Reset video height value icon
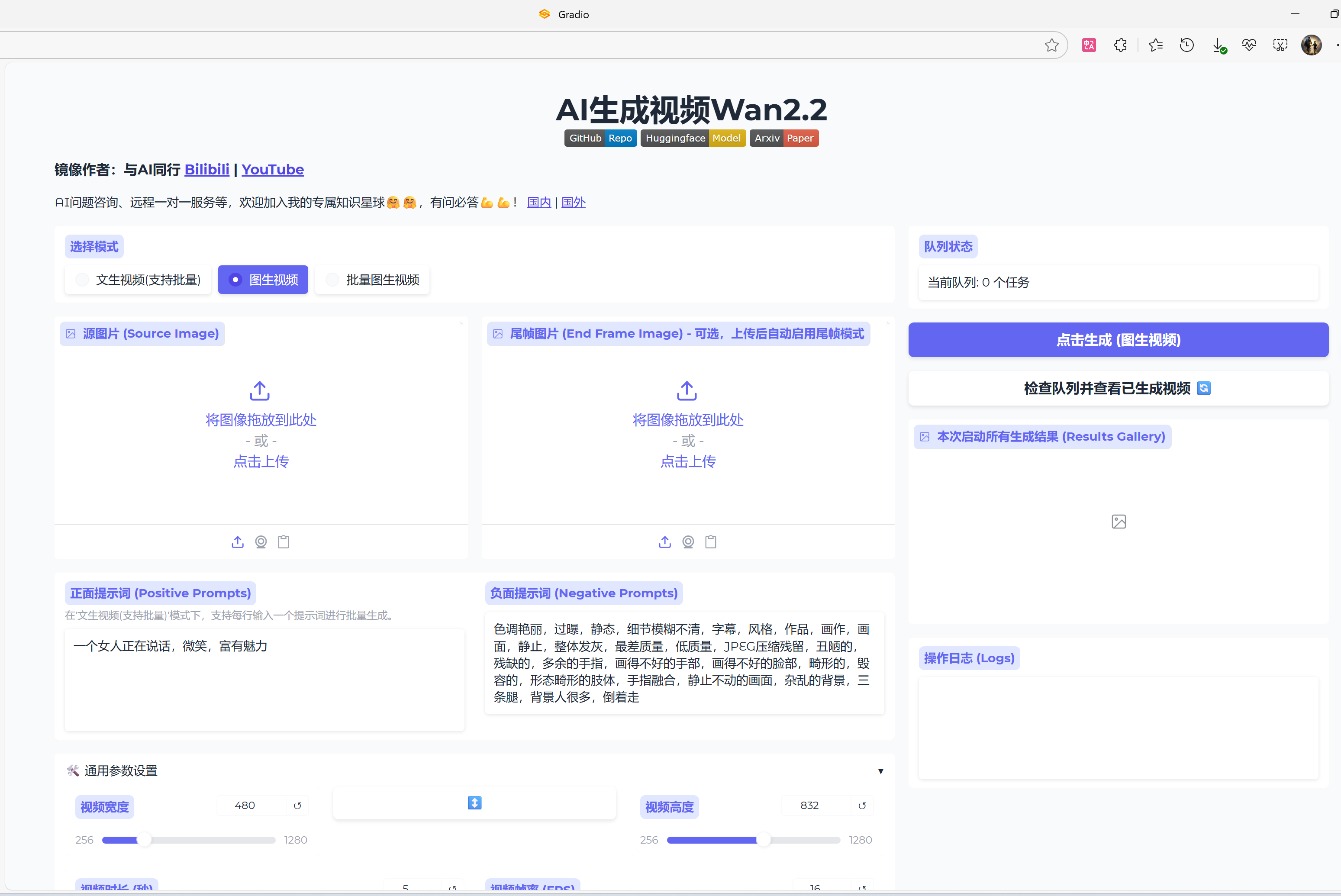 pos(862,806)
